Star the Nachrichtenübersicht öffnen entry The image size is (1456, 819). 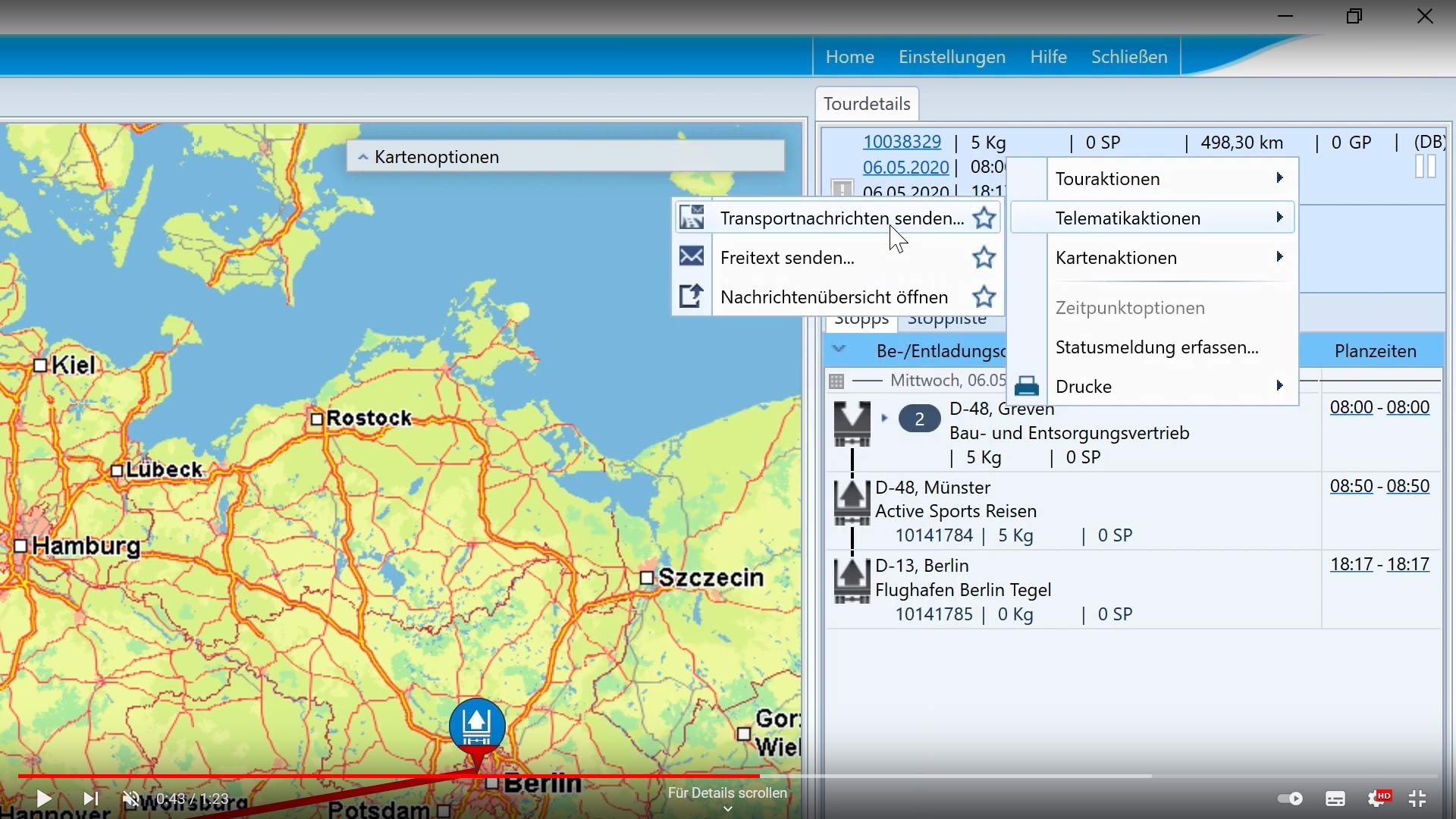(984, 297)
